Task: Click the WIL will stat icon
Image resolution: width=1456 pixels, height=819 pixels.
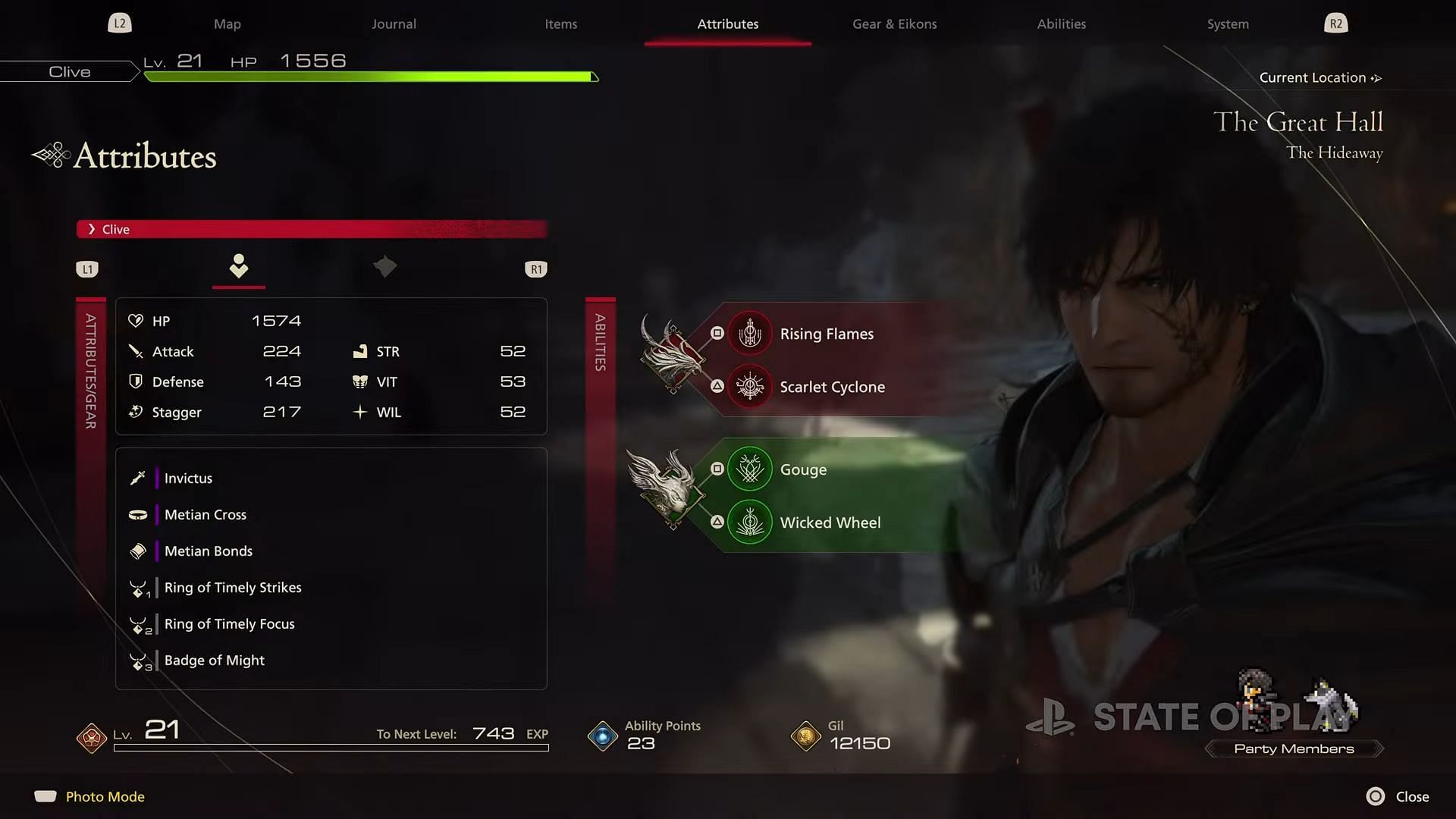Action: [x=360, y=411]
